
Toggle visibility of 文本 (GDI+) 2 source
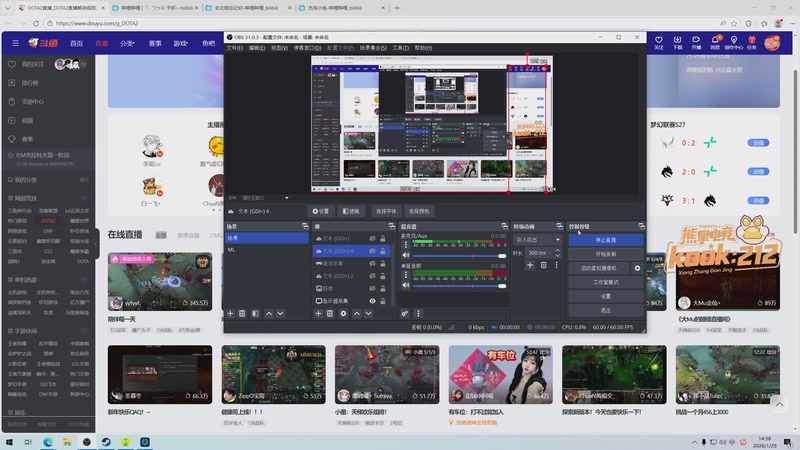tap(372, 276)
